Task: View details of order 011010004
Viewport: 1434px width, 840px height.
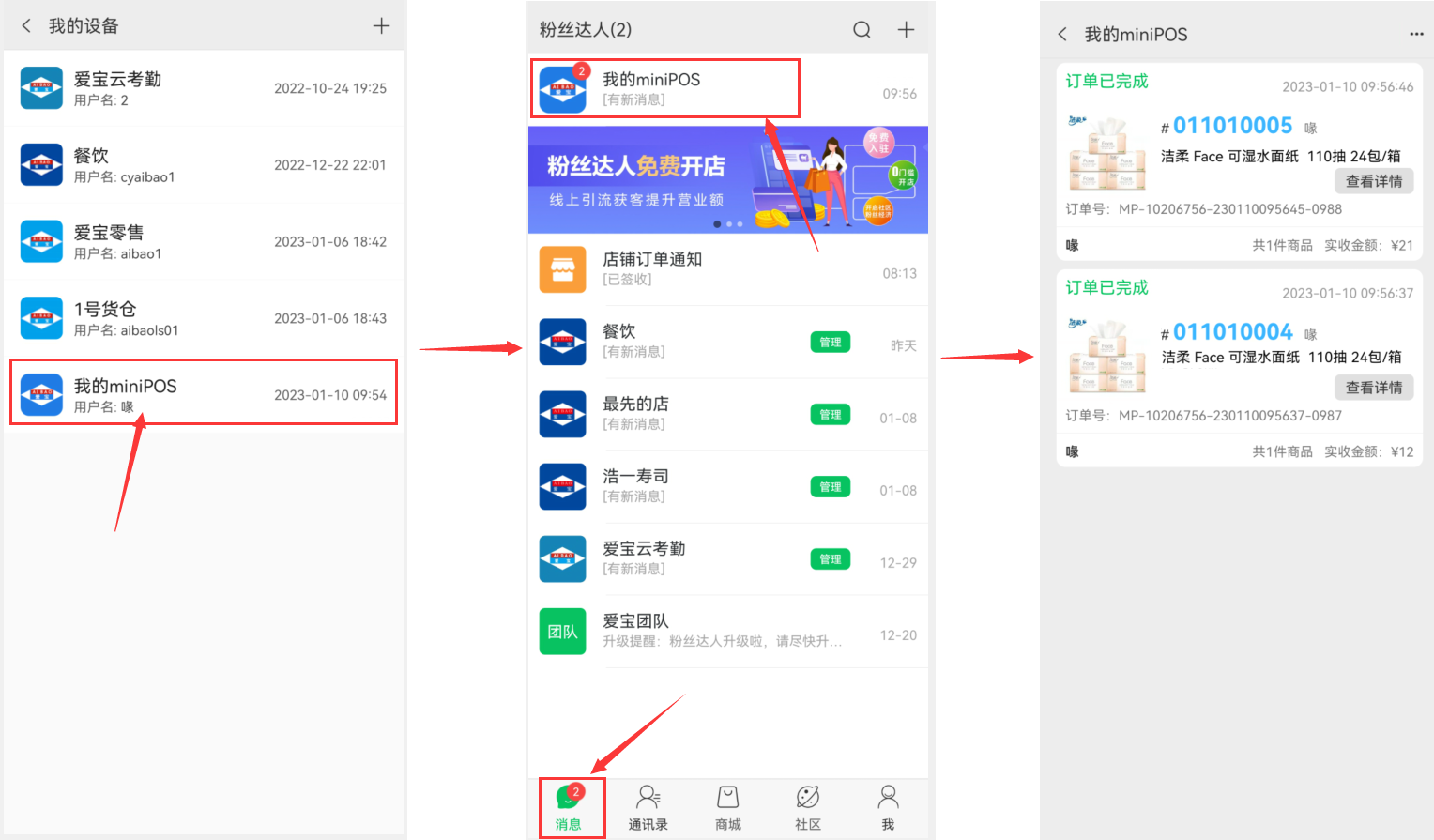Action: coord(1373,388)
